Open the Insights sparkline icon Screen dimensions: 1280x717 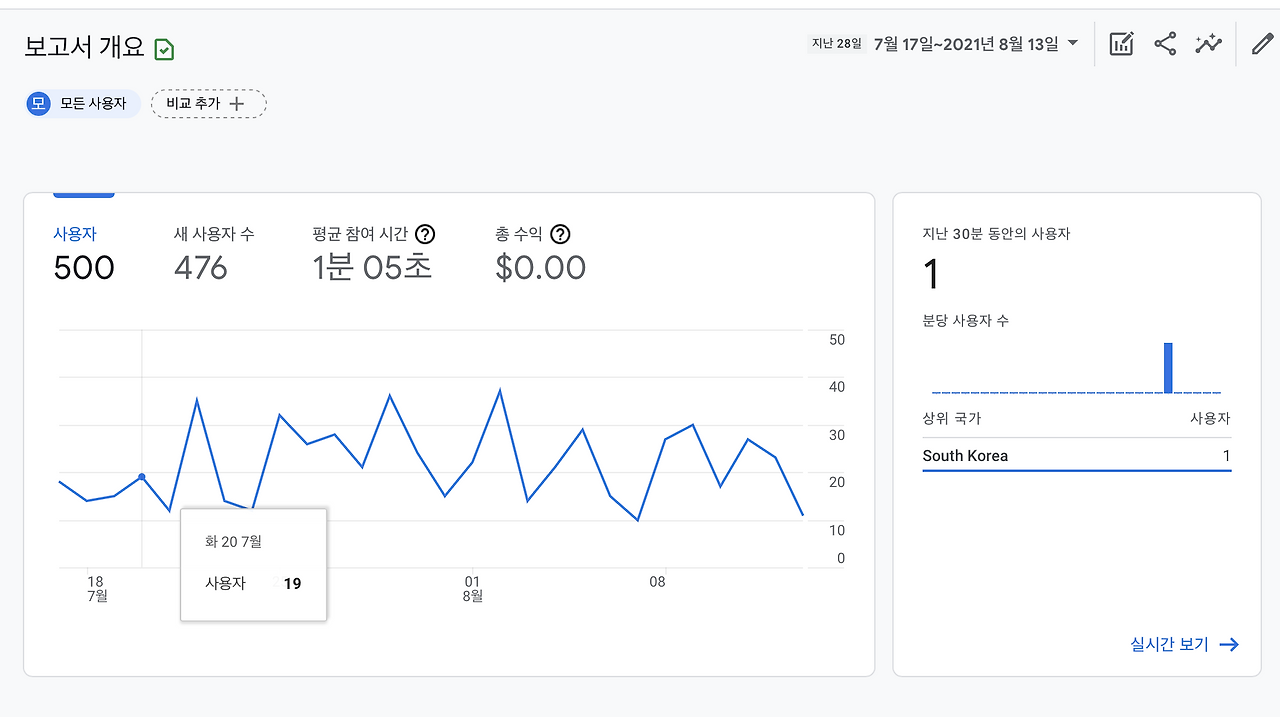1208,44
